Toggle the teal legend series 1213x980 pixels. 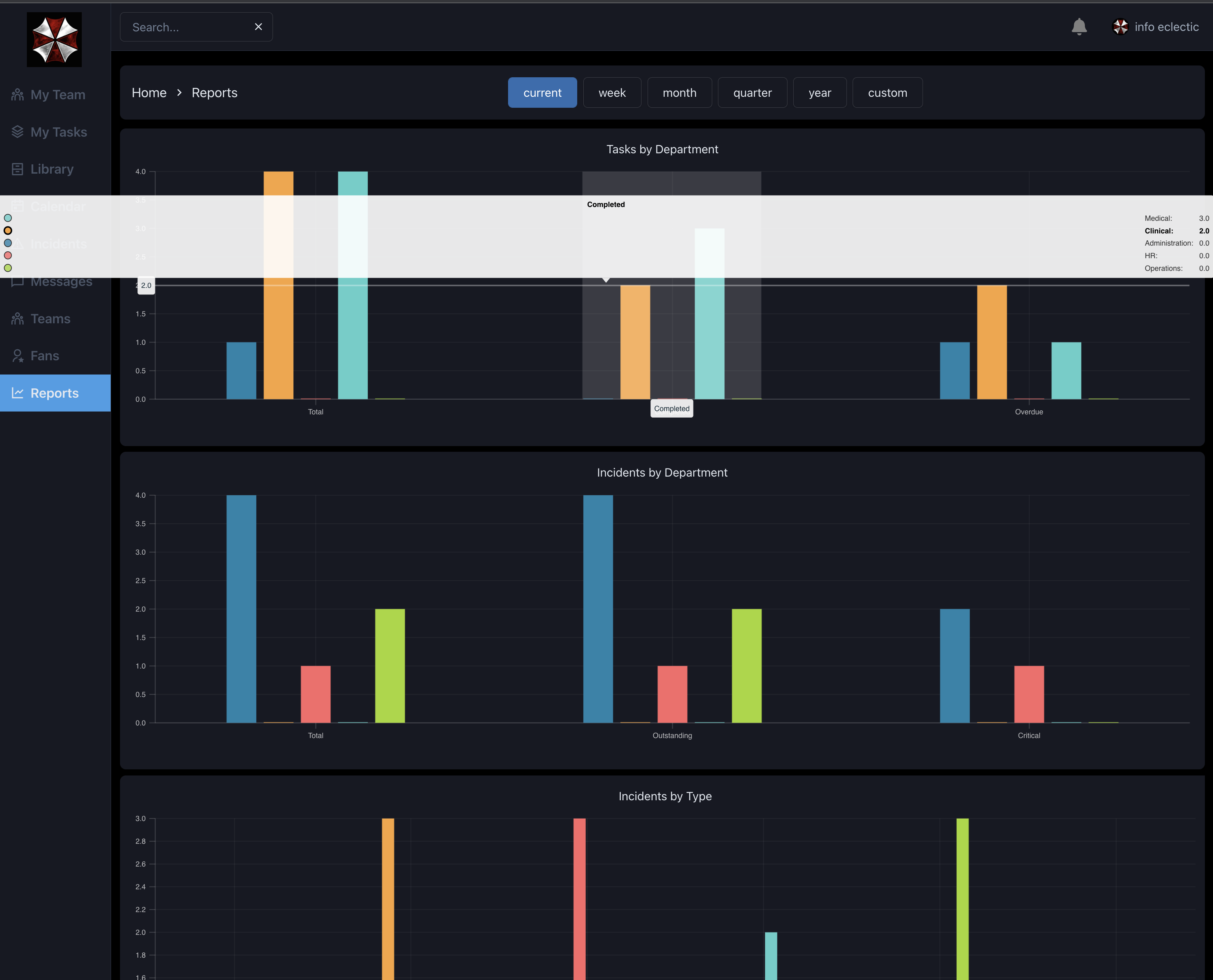click(8, 218)
